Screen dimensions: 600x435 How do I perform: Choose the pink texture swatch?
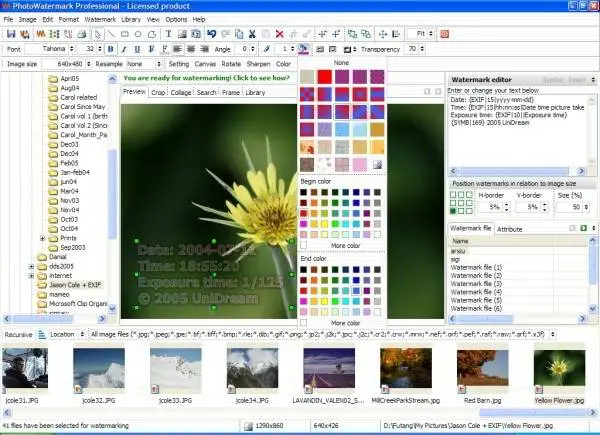click(x=360, y=165)
